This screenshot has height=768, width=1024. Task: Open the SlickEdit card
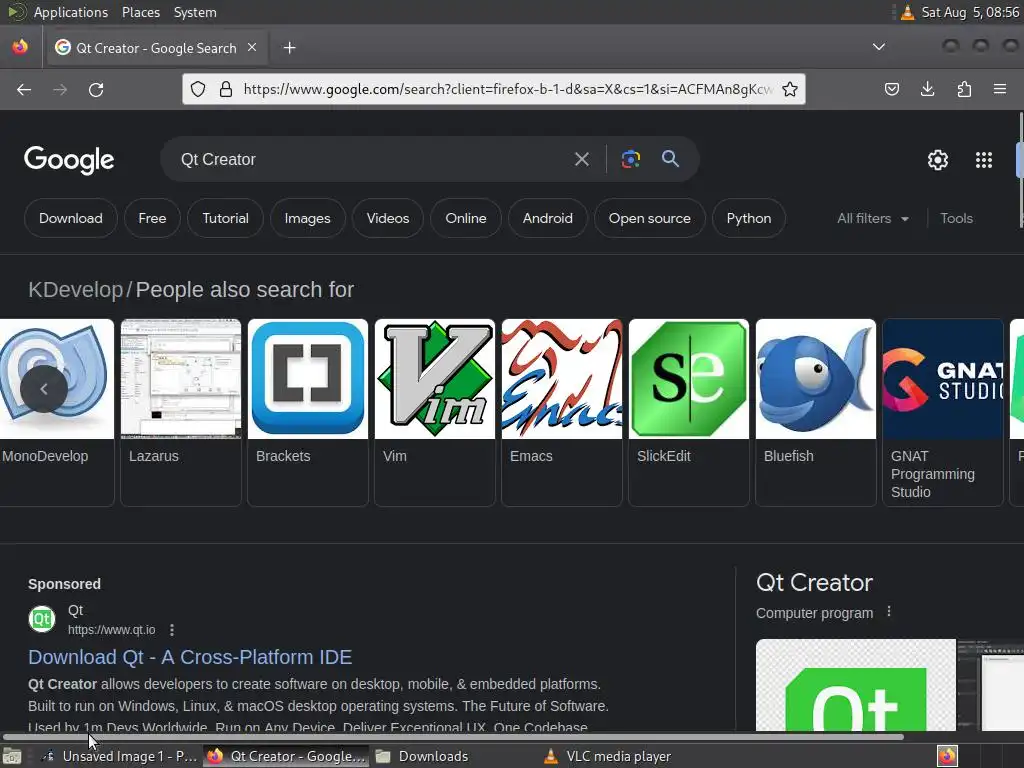689,412
